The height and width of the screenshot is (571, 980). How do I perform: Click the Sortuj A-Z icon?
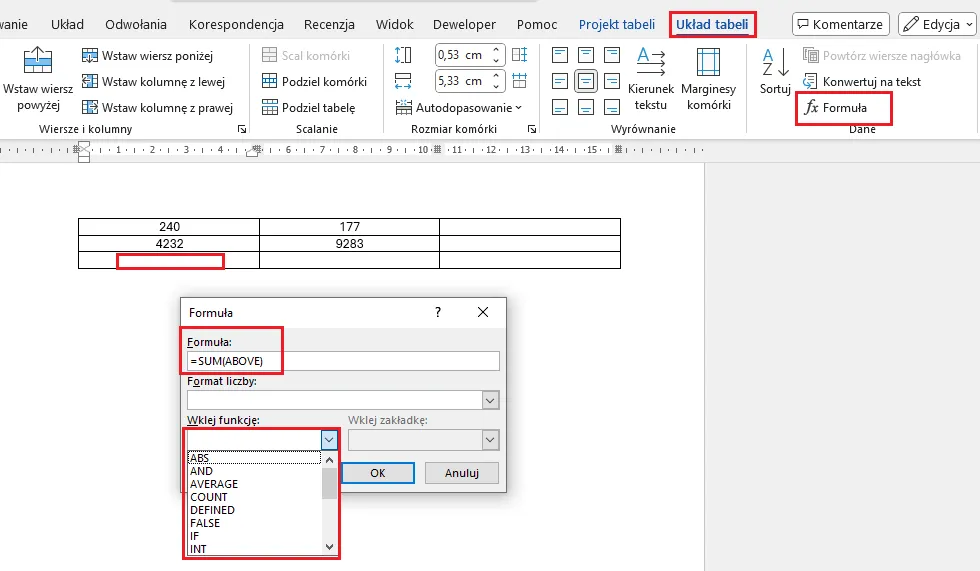click(774, 62)
